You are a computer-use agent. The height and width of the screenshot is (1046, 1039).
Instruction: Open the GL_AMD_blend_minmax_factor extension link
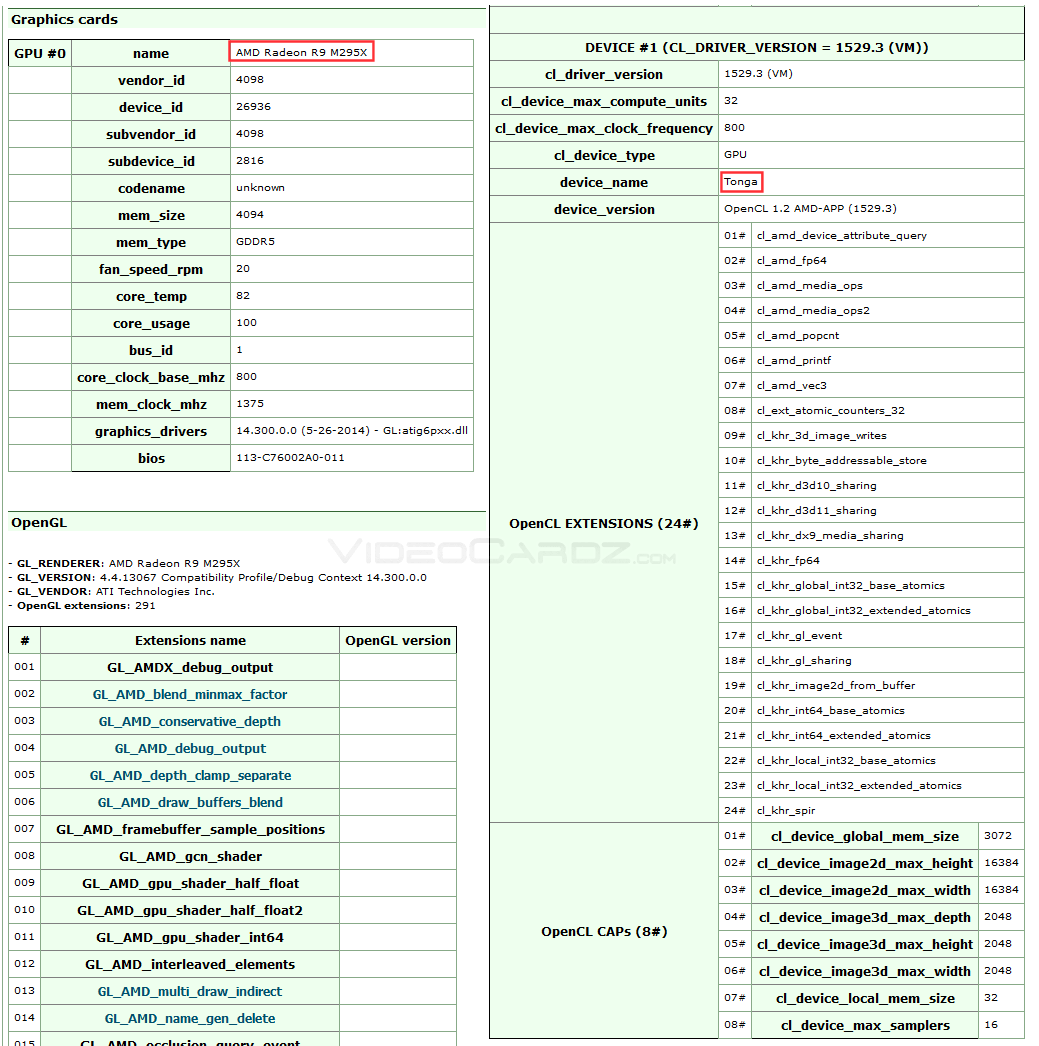(190, 694)
